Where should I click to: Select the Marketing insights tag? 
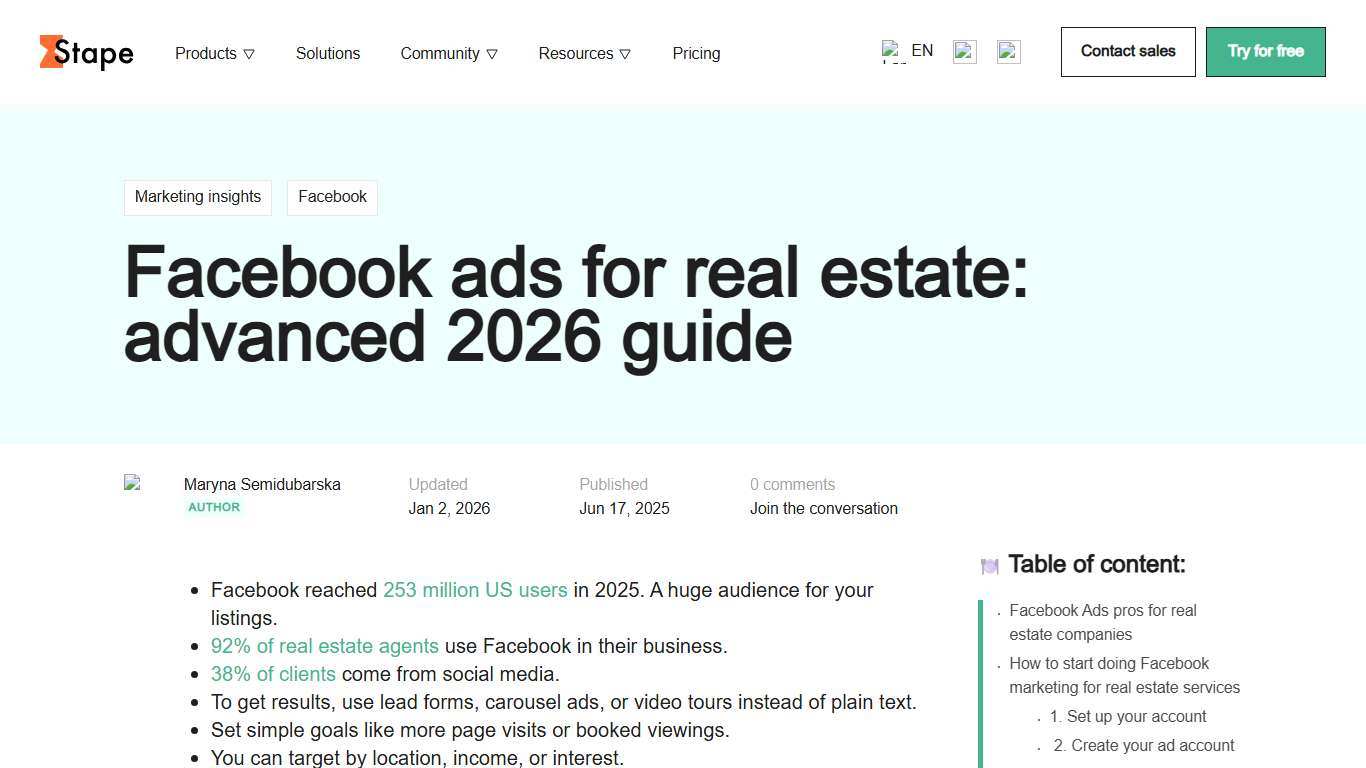click(x=197, y=197)
